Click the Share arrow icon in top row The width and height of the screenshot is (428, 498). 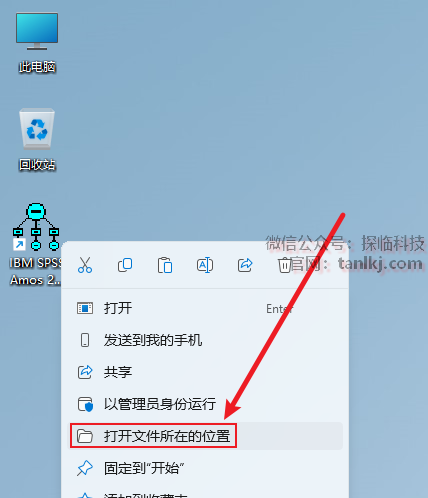(x=245, y=265)
